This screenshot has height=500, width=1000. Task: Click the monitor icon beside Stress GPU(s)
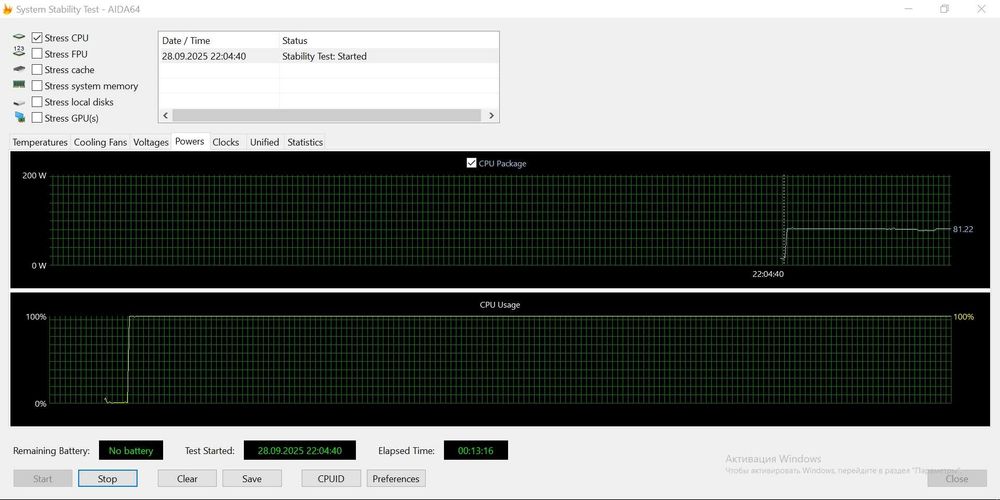pos(20,117)
